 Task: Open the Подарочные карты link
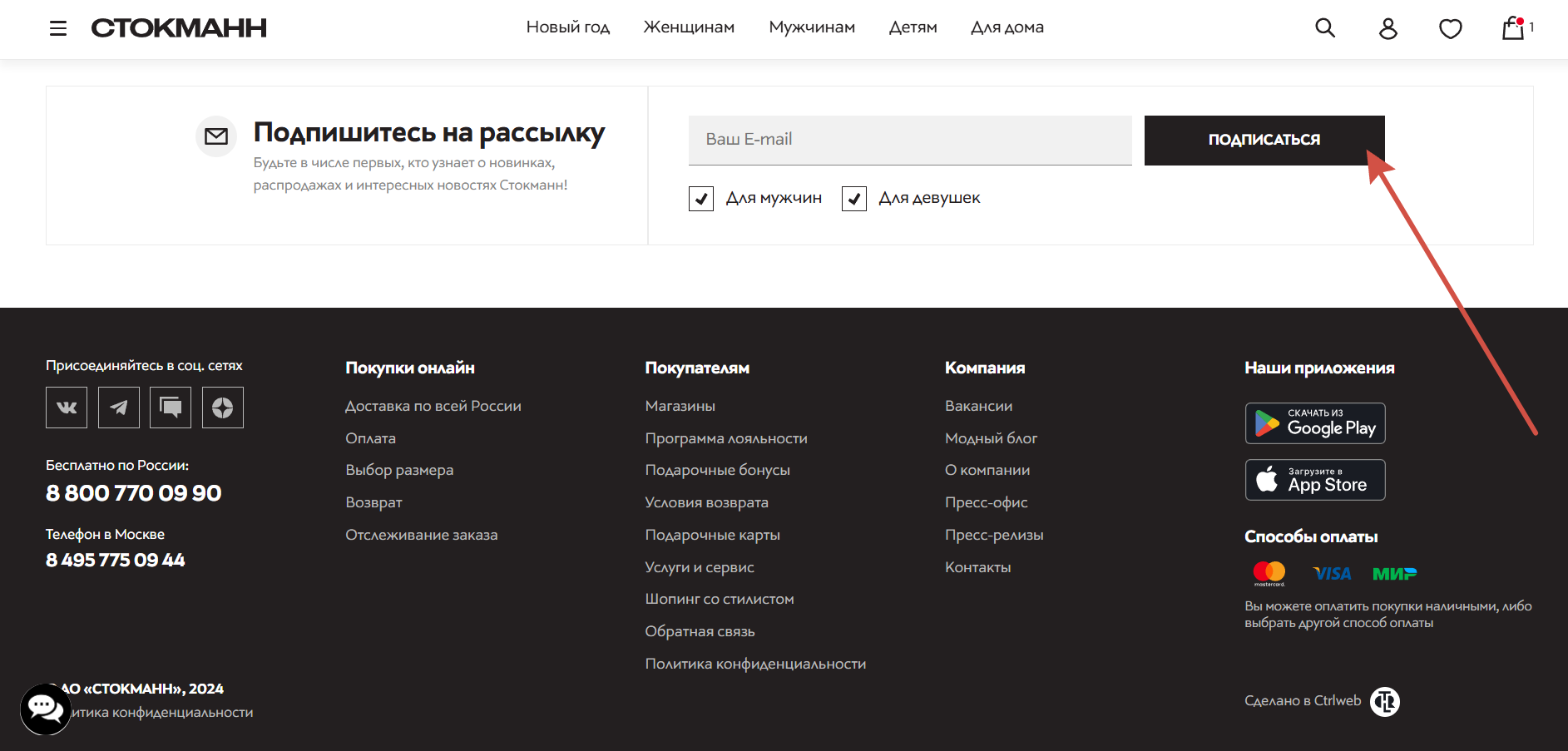click(x=713, y=535)
